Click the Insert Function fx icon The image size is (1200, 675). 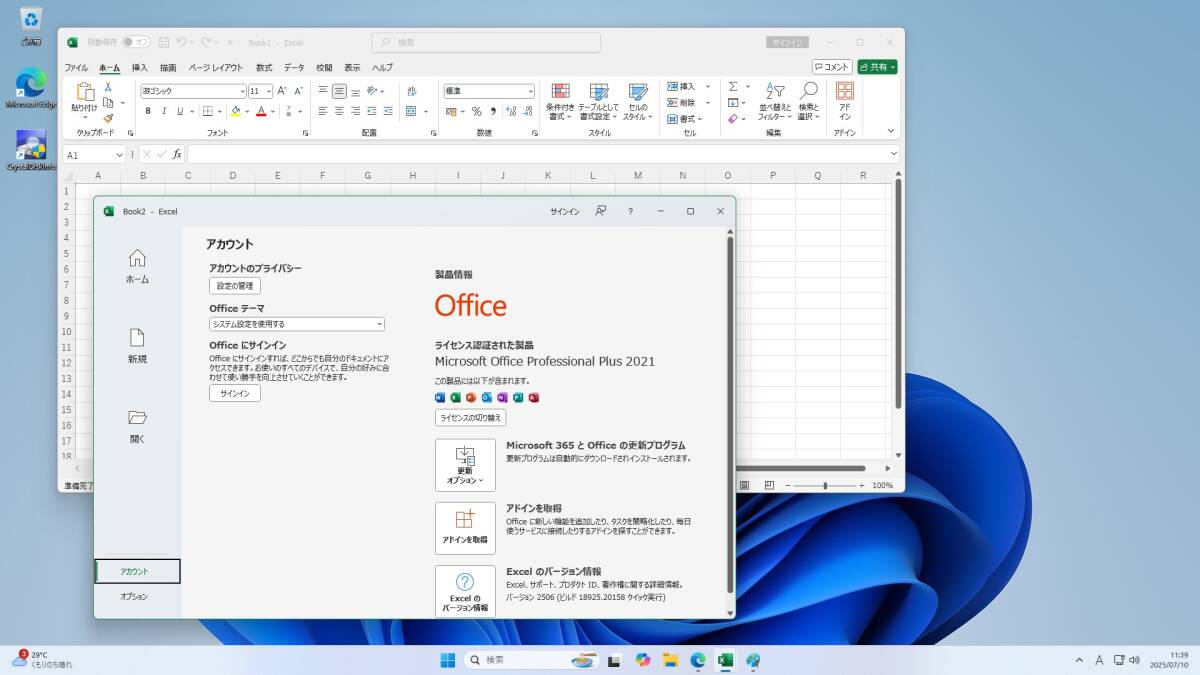[177, 154]
